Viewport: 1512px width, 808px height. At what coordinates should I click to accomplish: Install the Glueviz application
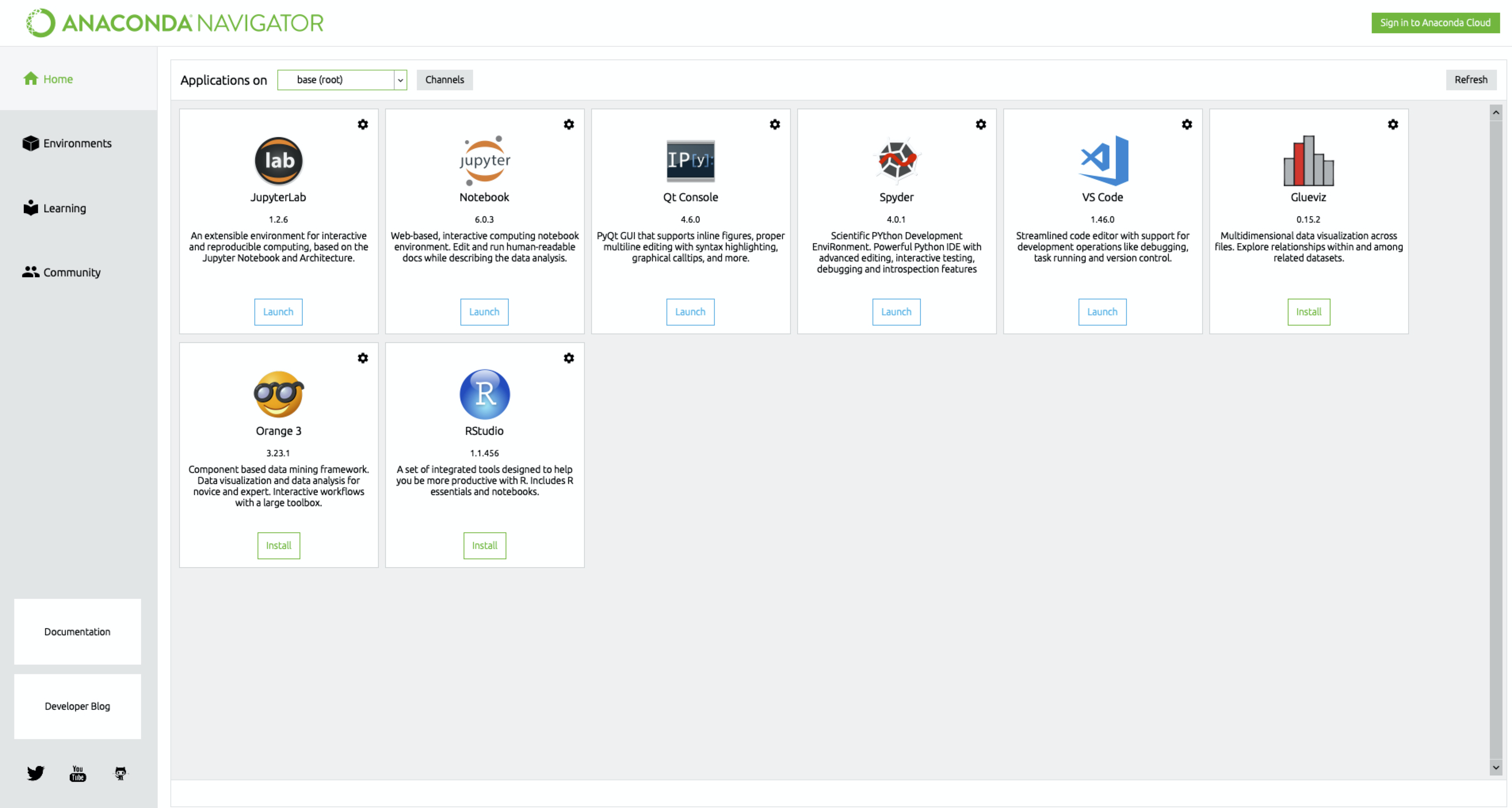pyautogui.click(x=1308, y=312)
